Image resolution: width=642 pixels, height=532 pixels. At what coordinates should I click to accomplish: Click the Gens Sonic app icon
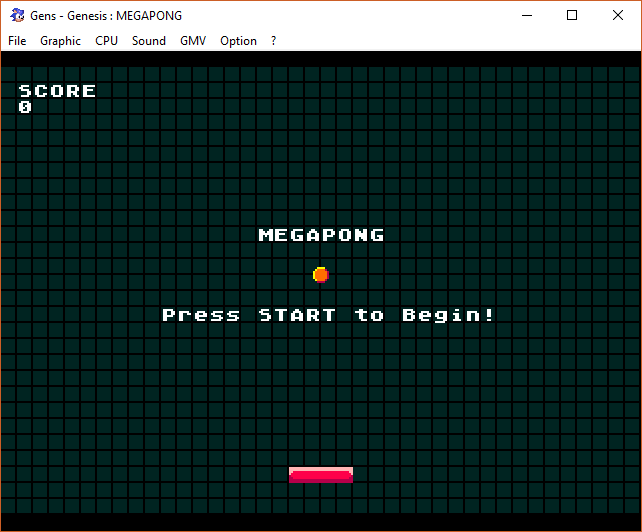click(x=17, y=16)
